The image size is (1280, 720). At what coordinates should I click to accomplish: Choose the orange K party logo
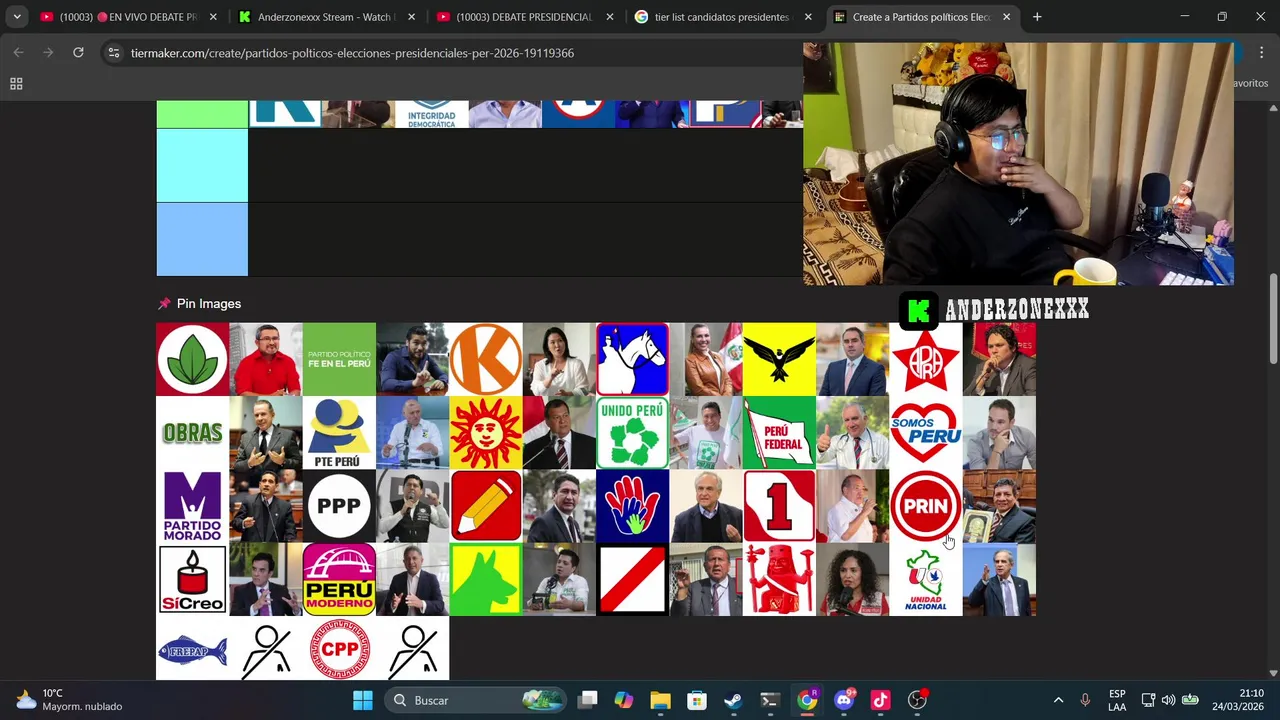coord(486,359)
